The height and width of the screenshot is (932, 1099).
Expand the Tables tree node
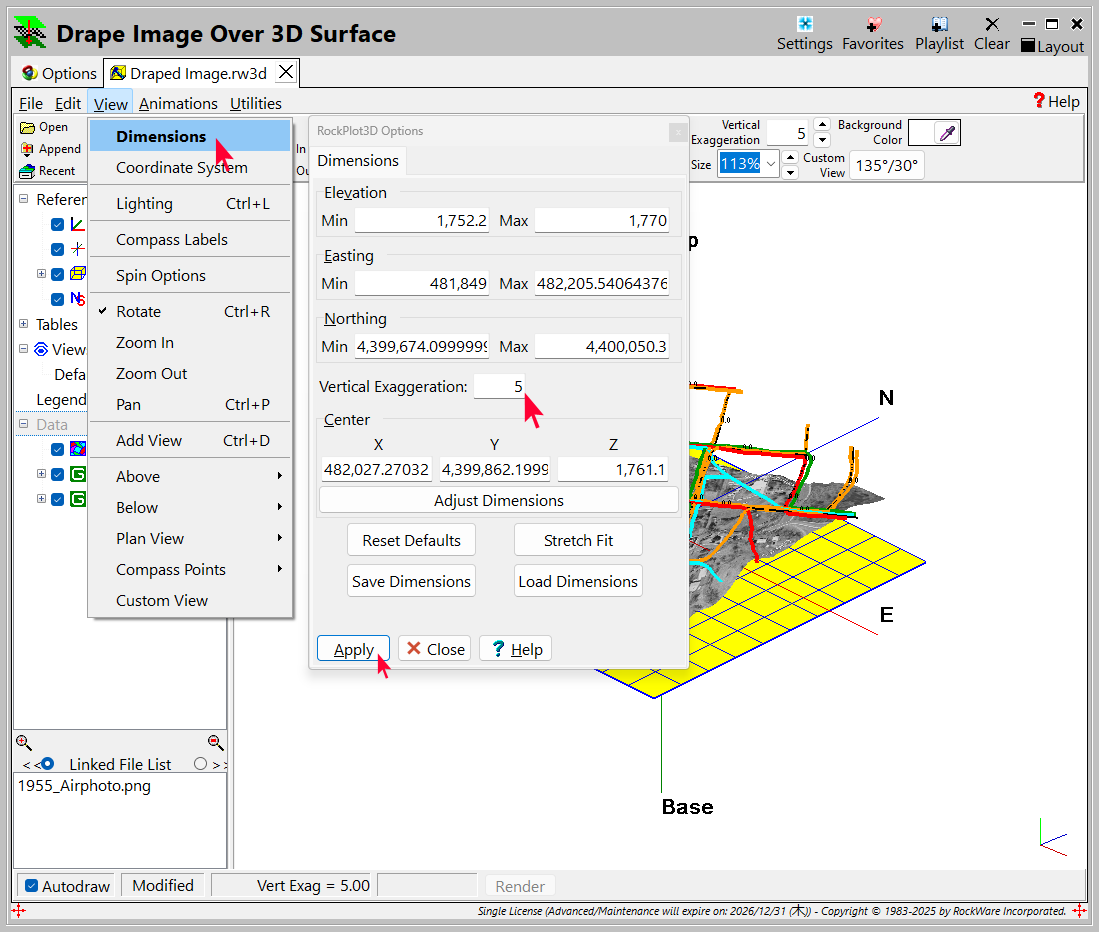[x=23, y=324]
